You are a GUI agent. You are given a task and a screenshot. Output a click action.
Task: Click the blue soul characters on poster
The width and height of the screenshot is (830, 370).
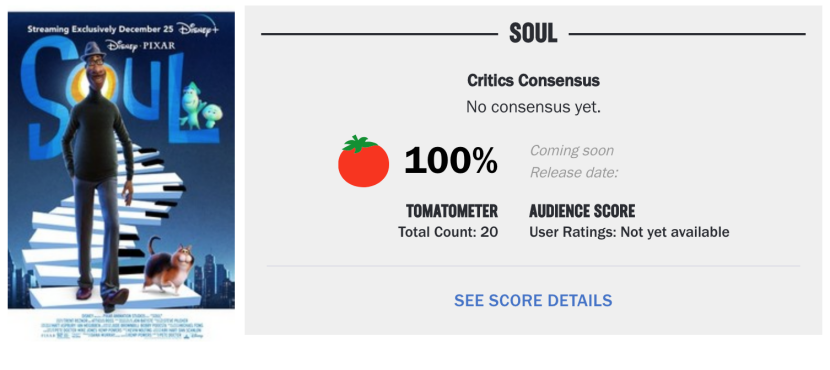click(201, 104)
